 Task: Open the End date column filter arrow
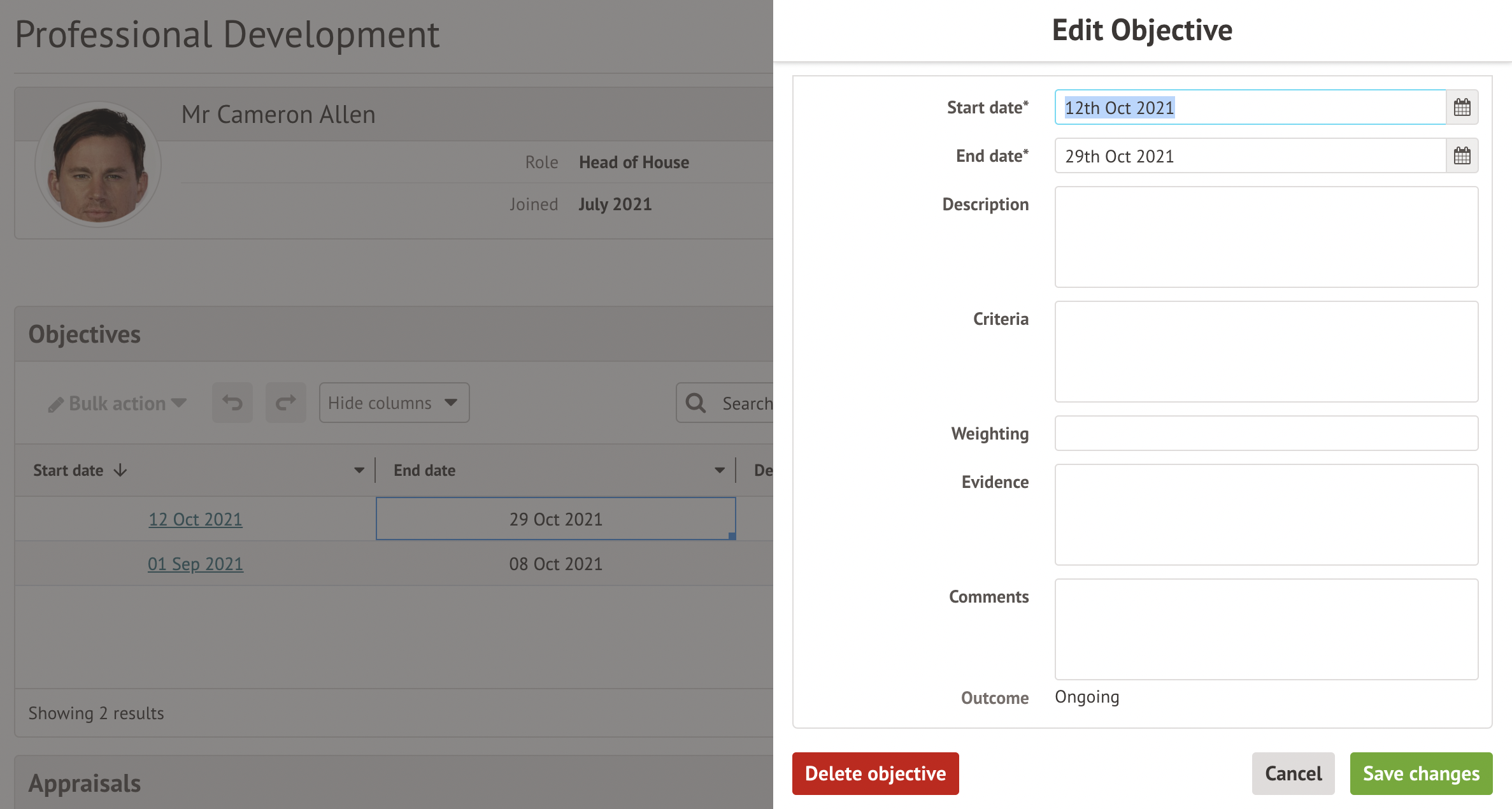coord(720,471)
